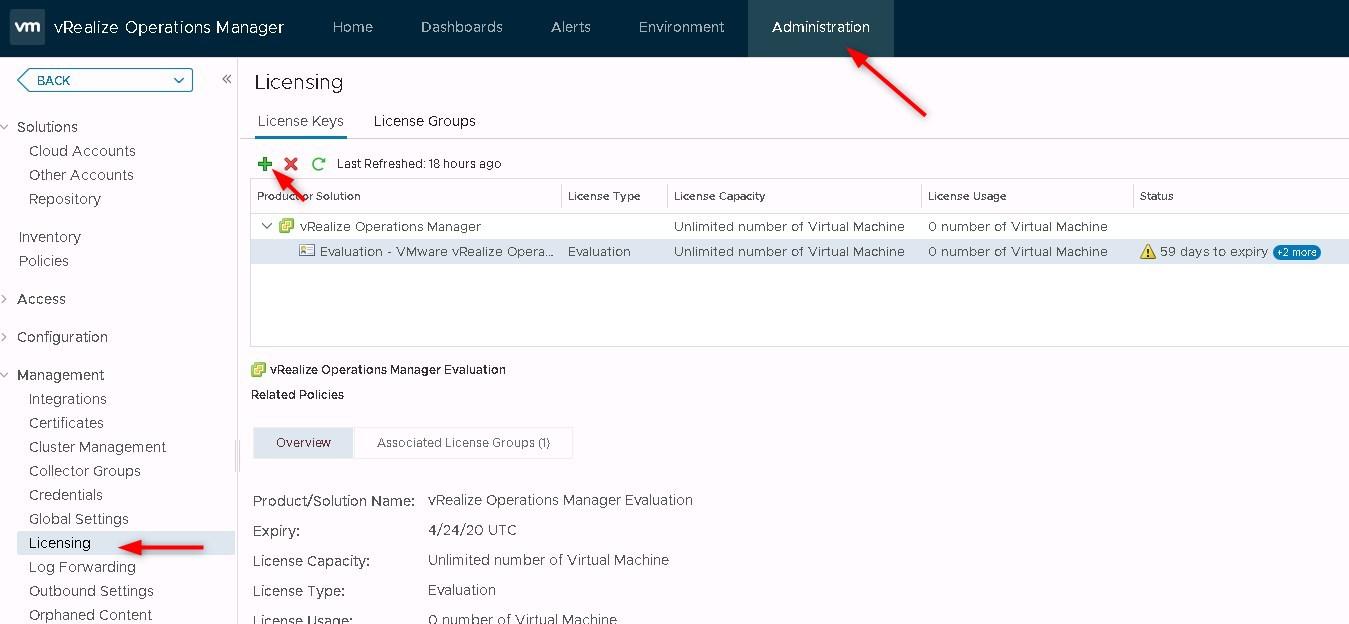Open Orphaned Content
The height and width of the screenshot is (624, 1349).
point(90,615)
